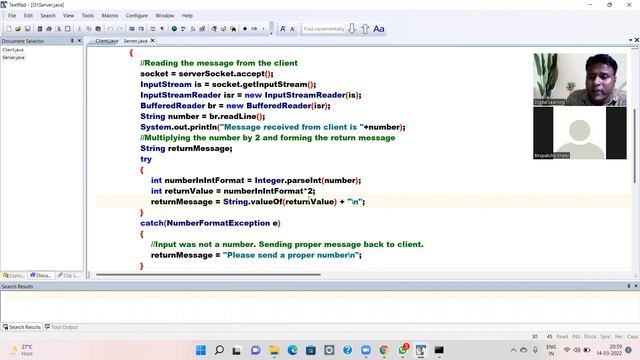Open Windows taskbar search

coord(219,350)
